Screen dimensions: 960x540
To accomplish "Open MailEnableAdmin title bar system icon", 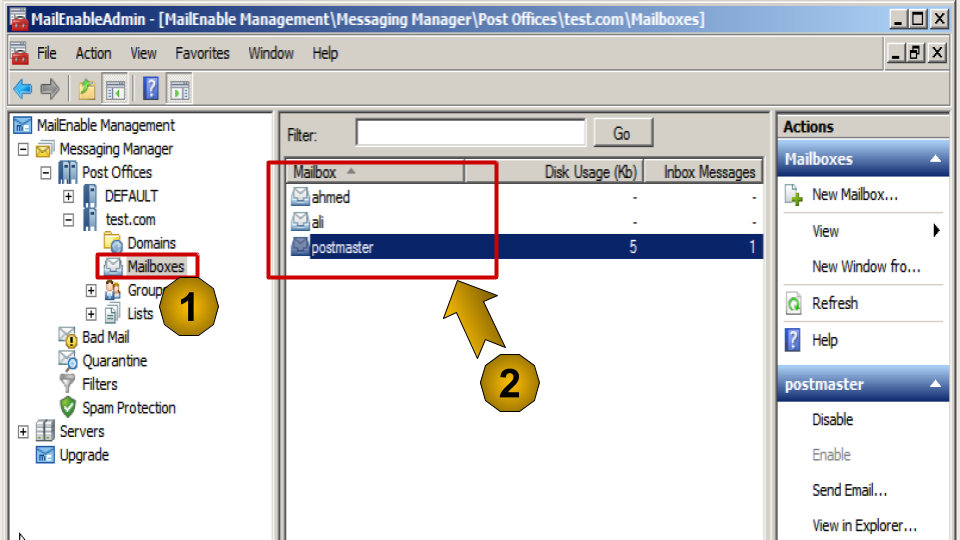I will point(18,19).
